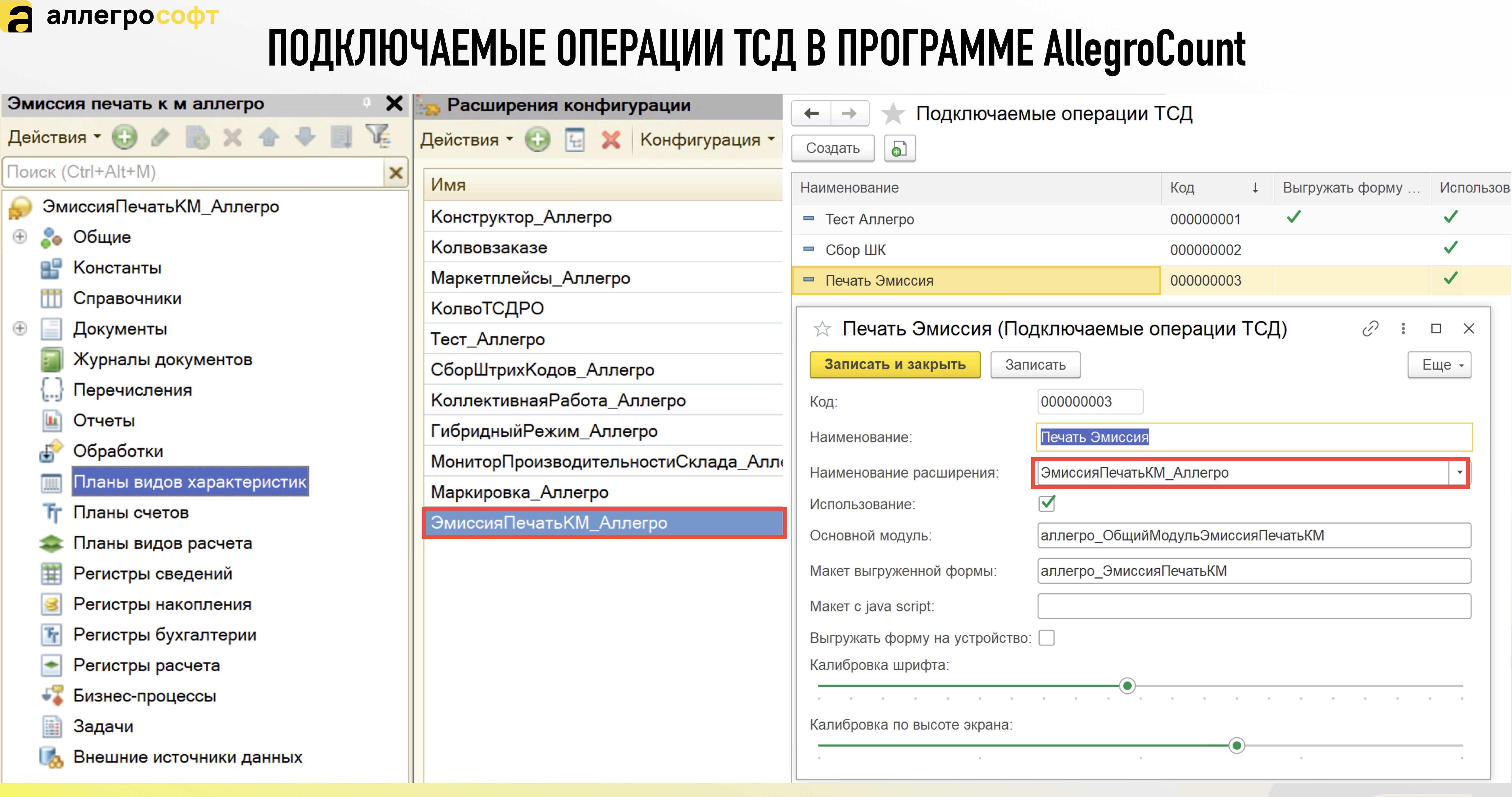Click the extension structure icon in Расширения toolbar

pyautogui.click(x=575, y=140)
